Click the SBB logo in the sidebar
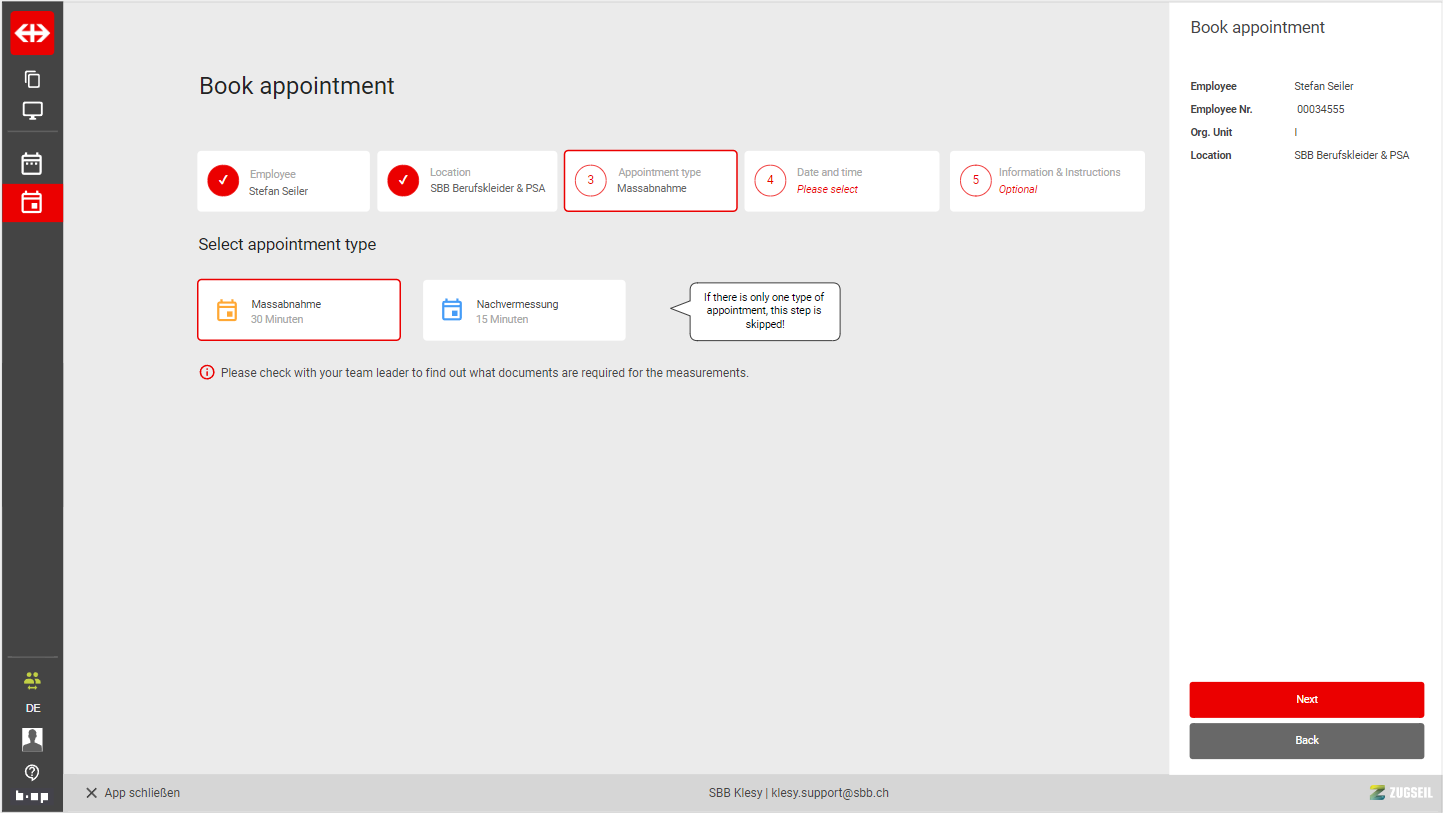The height and width of the screenshot is (813, 1443). coord(32,33)
